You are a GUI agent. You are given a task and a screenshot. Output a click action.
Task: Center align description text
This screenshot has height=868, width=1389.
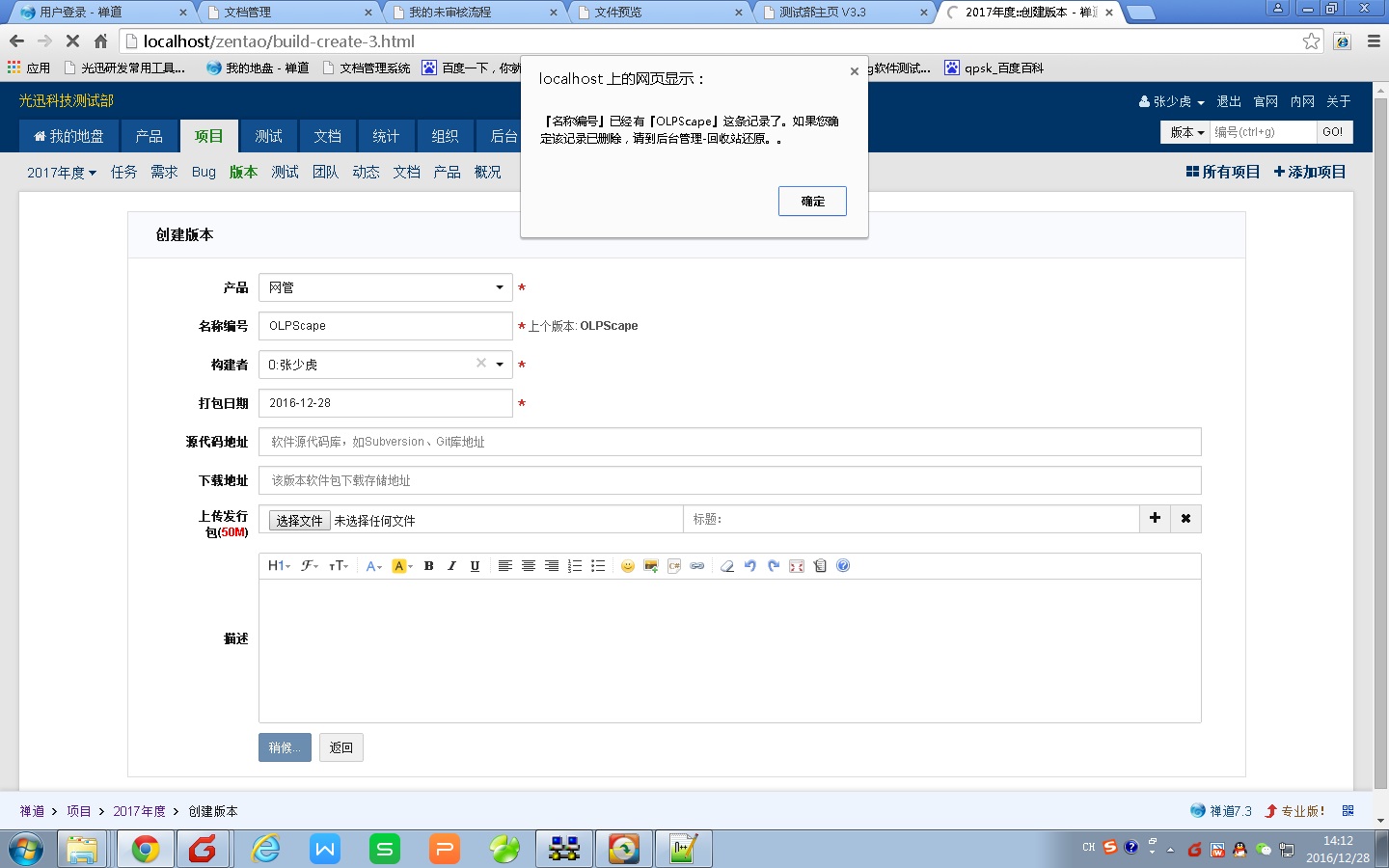coord(529,566)
